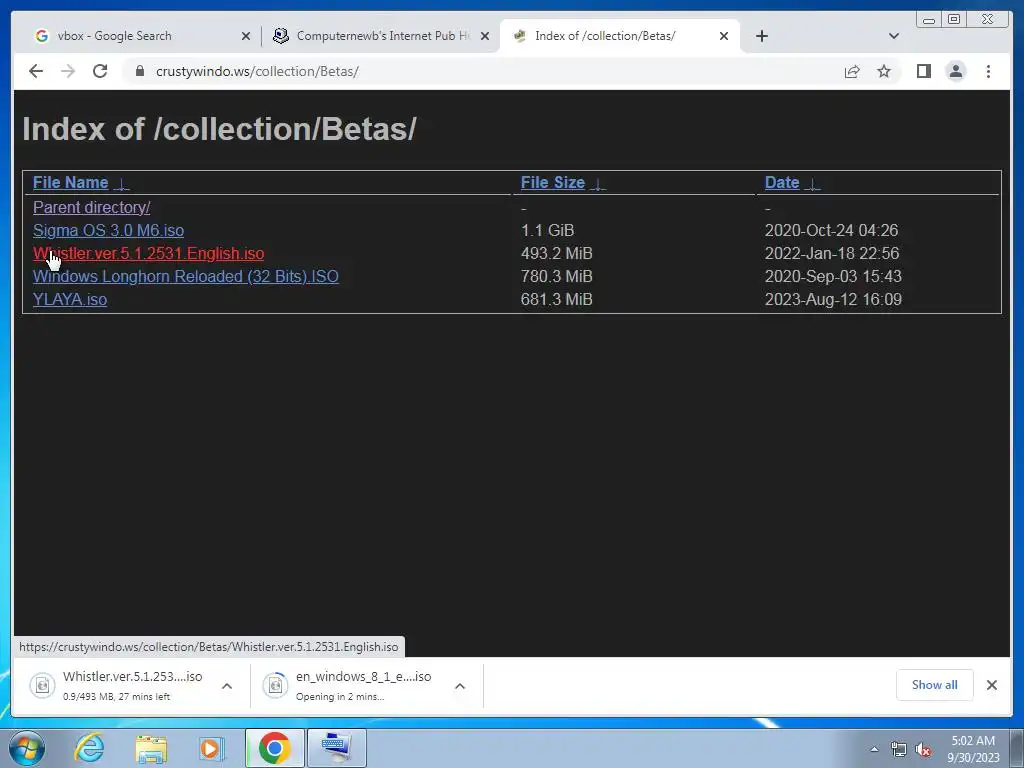Image resolution: width=1024 pixels, height=768 pixels.
Task: Open clock showing 5:02 AM
Action: pos(973,749)
